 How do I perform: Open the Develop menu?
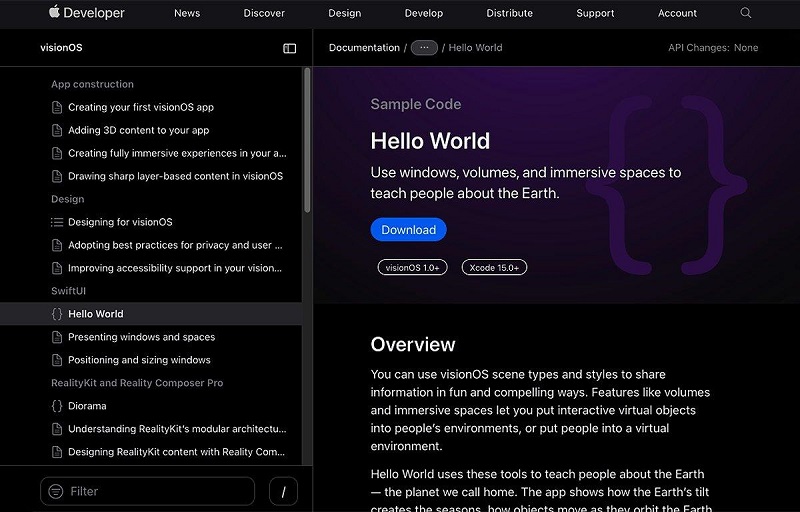423,13
